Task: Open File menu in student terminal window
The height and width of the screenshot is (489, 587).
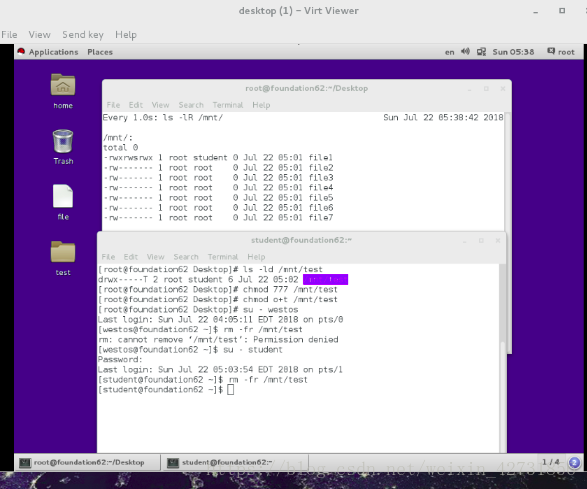Action: 108,257
